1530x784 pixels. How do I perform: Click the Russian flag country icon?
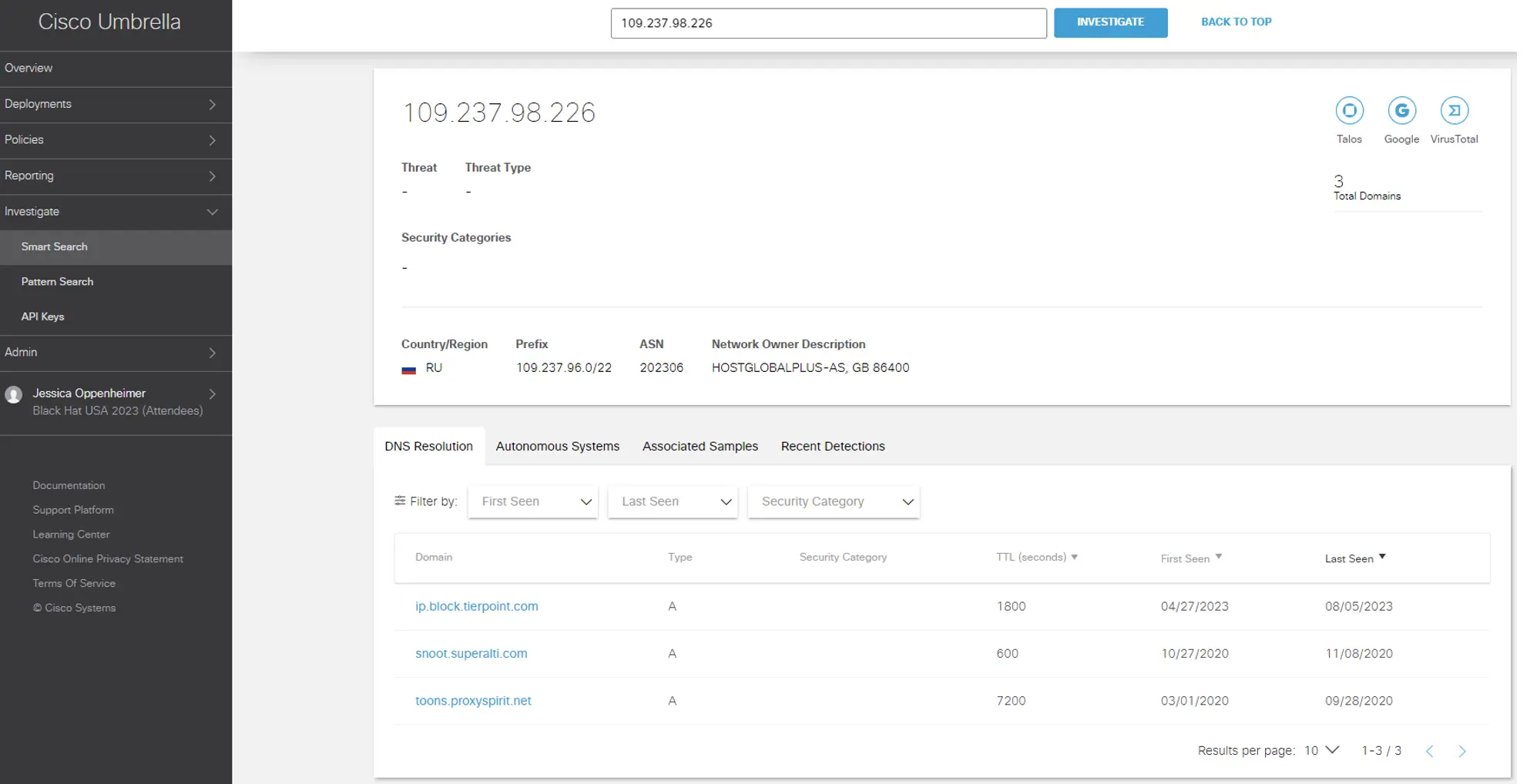[408, 369]
